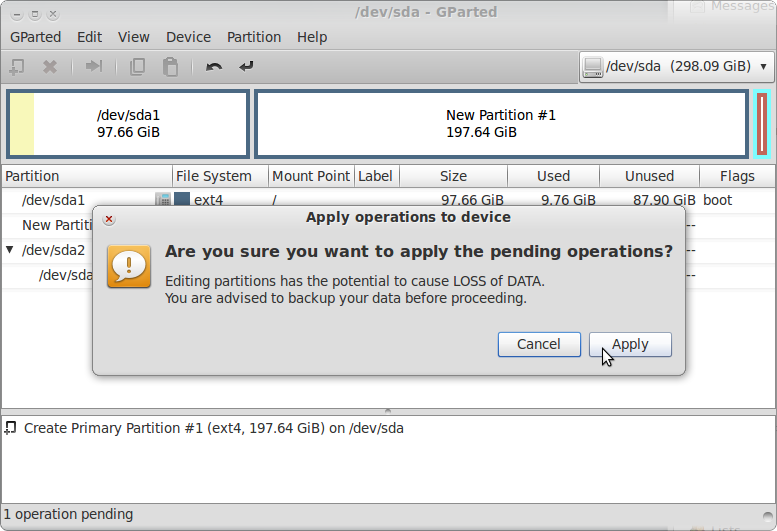Click the pending Create Primary Partition operation
This screenshot has width=777, height=531.
[213, 428]
